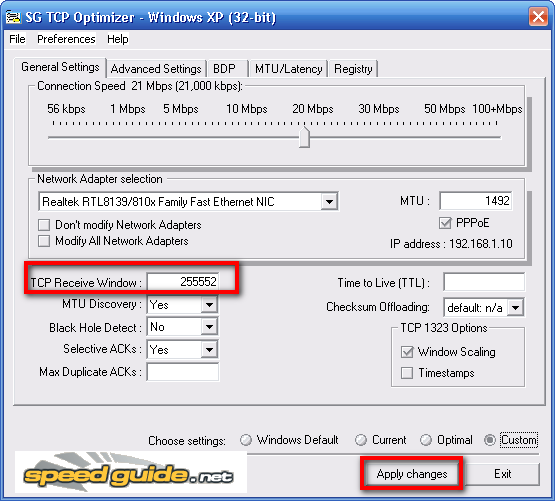This screenshot has width=555, height=501.
Task: Click the Max Duplicate ACKs field
Action: coord(183,372)
